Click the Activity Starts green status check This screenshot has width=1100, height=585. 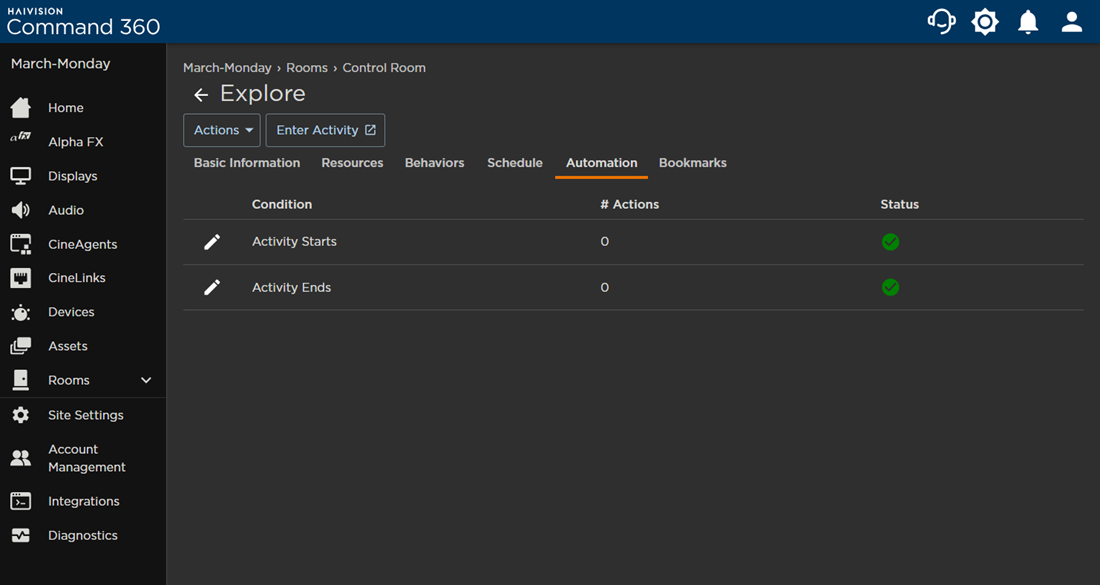point(890,242)
